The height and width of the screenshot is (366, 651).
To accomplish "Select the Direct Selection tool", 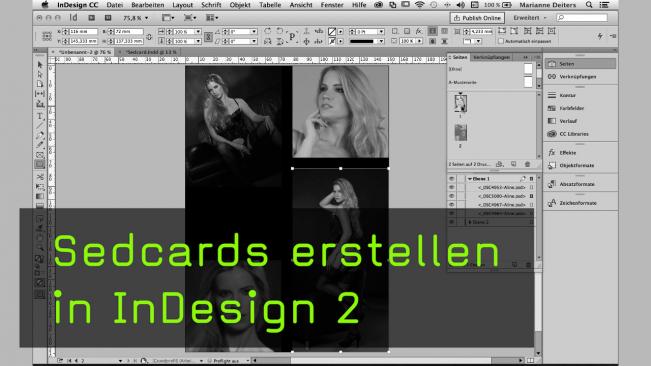I will pos(40,74).
